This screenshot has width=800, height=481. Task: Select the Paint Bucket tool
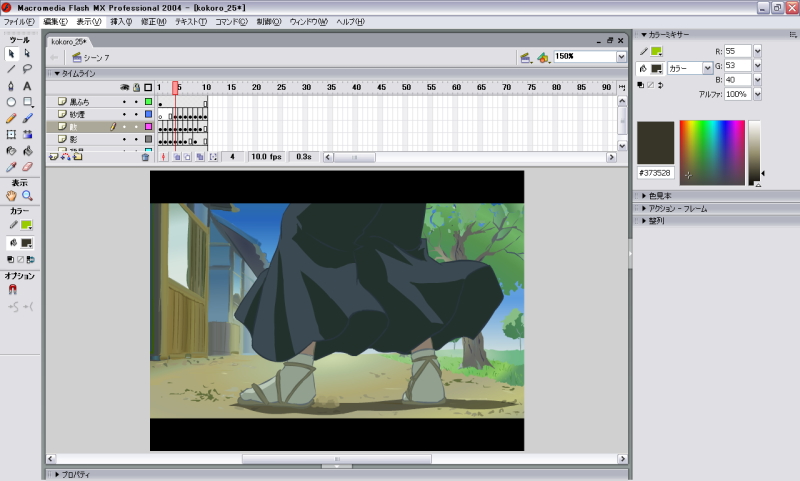(x=28, y=151)
